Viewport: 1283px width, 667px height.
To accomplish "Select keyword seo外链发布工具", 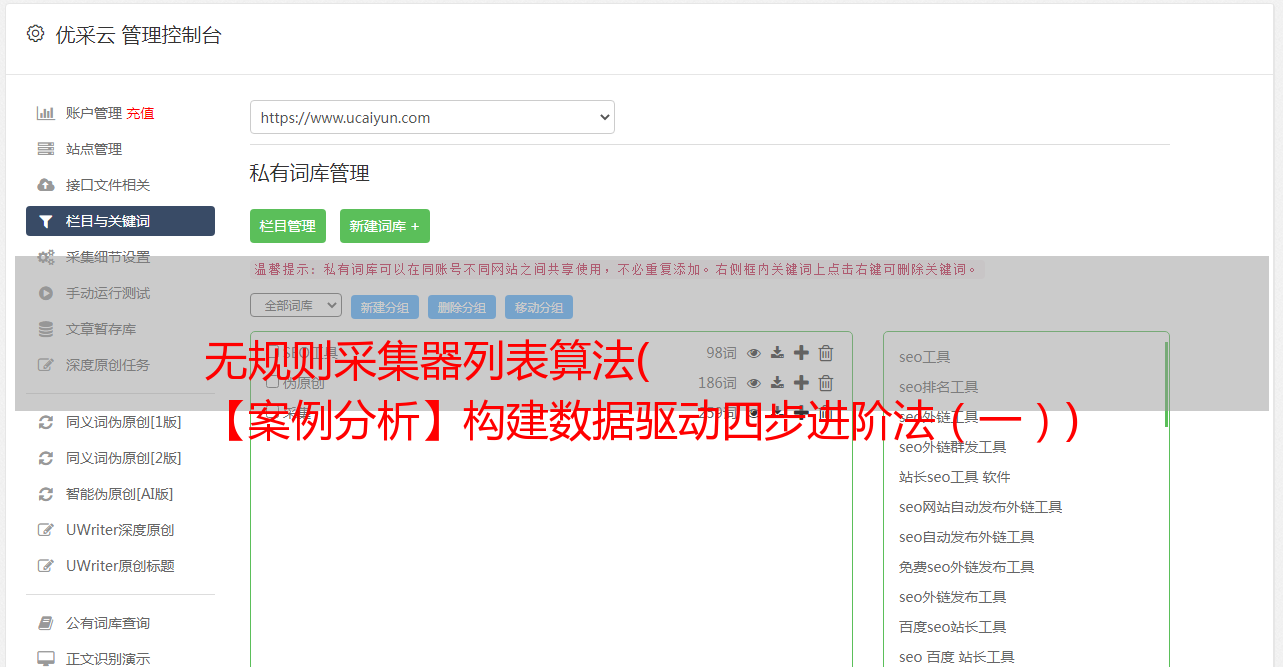I will coord(953,597).
